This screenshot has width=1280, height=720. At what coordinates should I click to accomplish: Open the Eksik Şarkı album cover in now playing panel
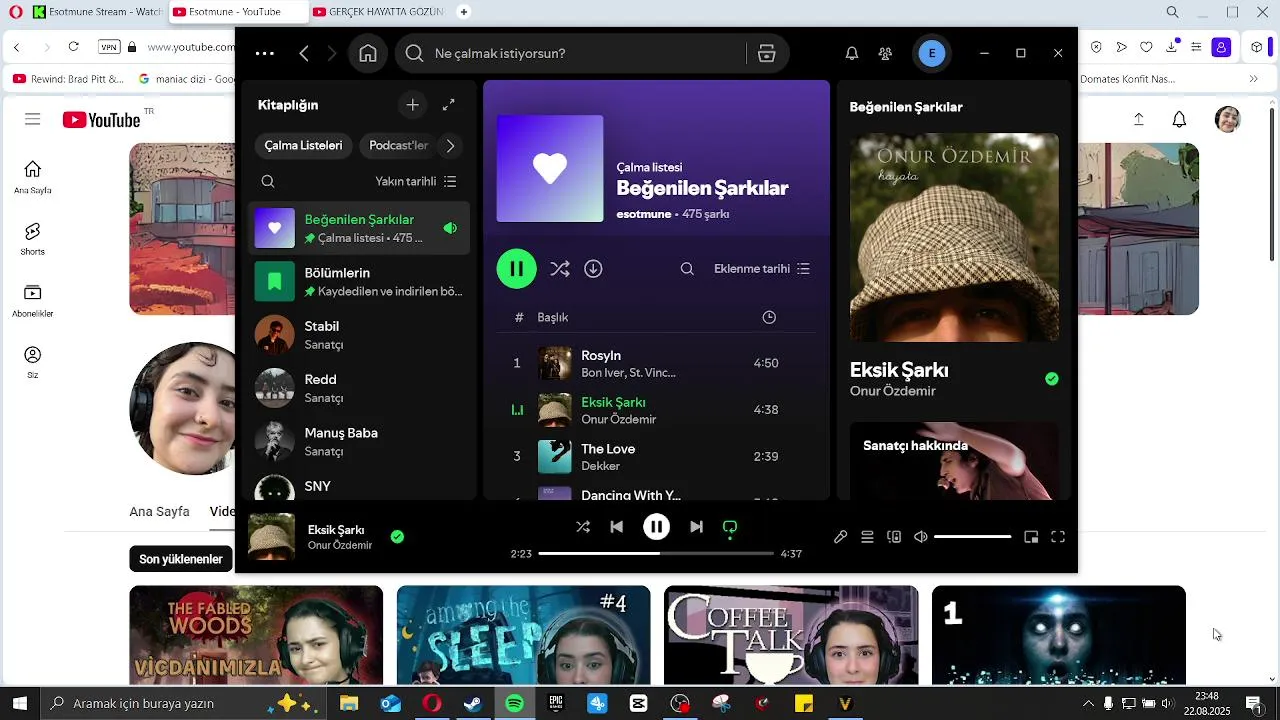click(954, 238)
